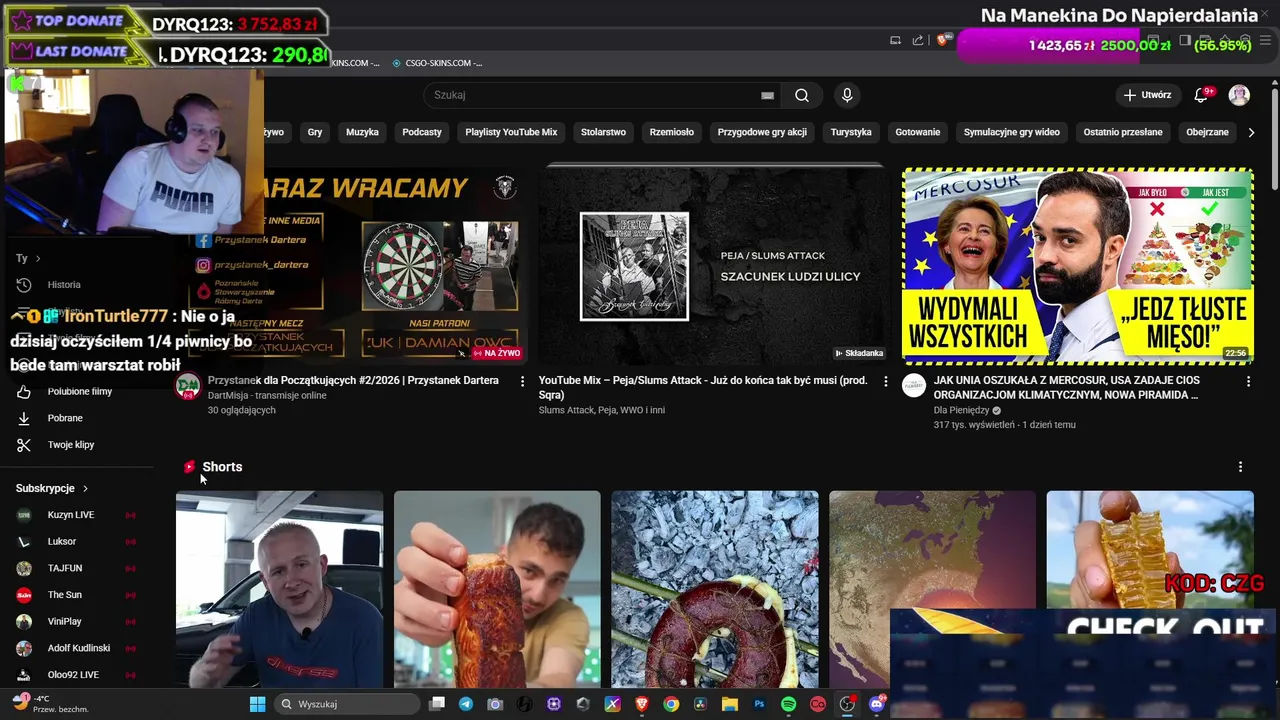Open the on-screen keyboard icon in search box

pos(767,95)
